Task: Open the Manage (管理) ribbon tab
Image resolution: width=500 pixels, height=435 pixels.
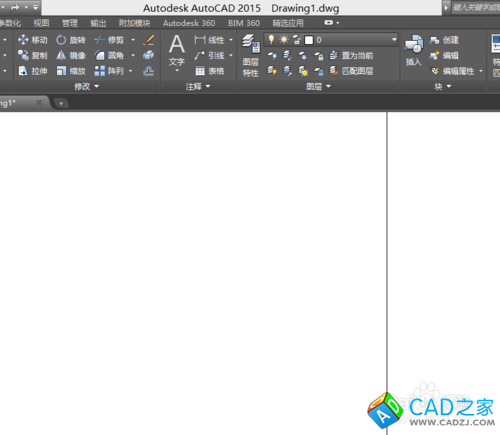Action: click(x=70, y=23)
